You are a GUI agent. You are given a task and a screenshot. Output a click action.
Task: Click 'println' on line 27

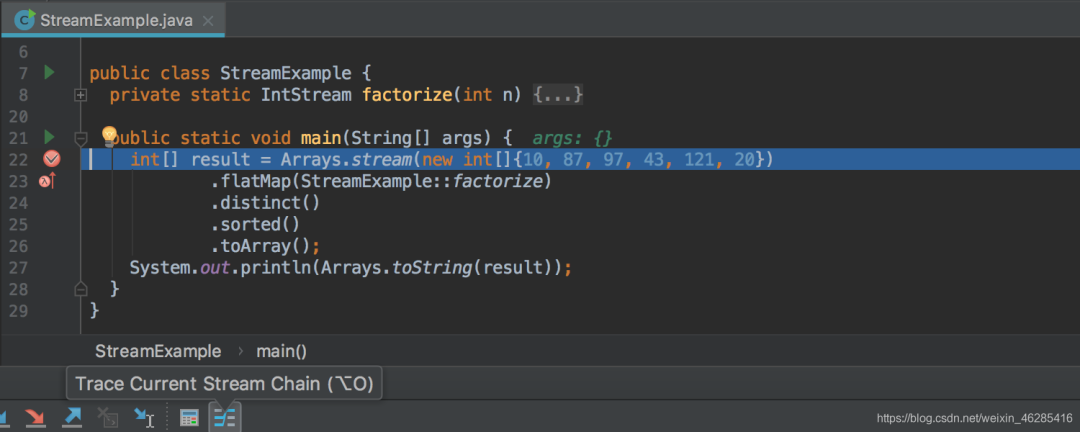[x=276, y=267]
